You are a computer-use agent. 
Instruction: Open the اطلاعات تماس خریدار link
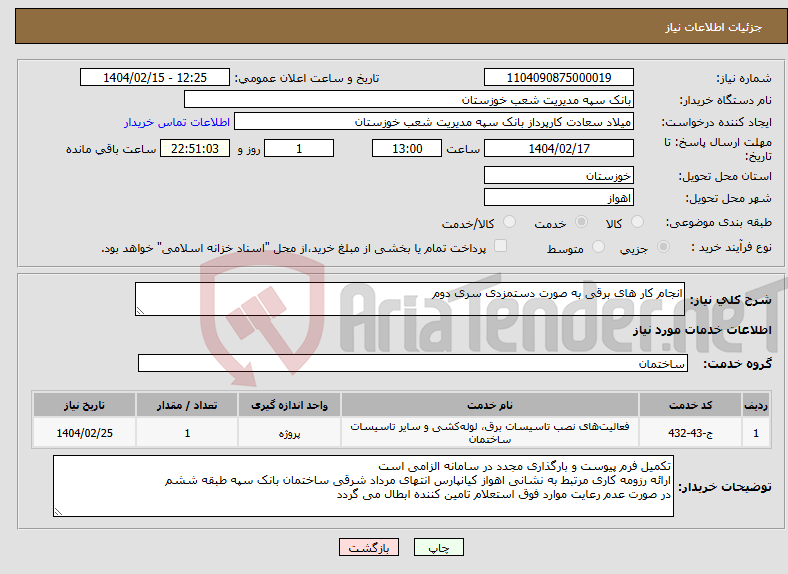(177, 122)
